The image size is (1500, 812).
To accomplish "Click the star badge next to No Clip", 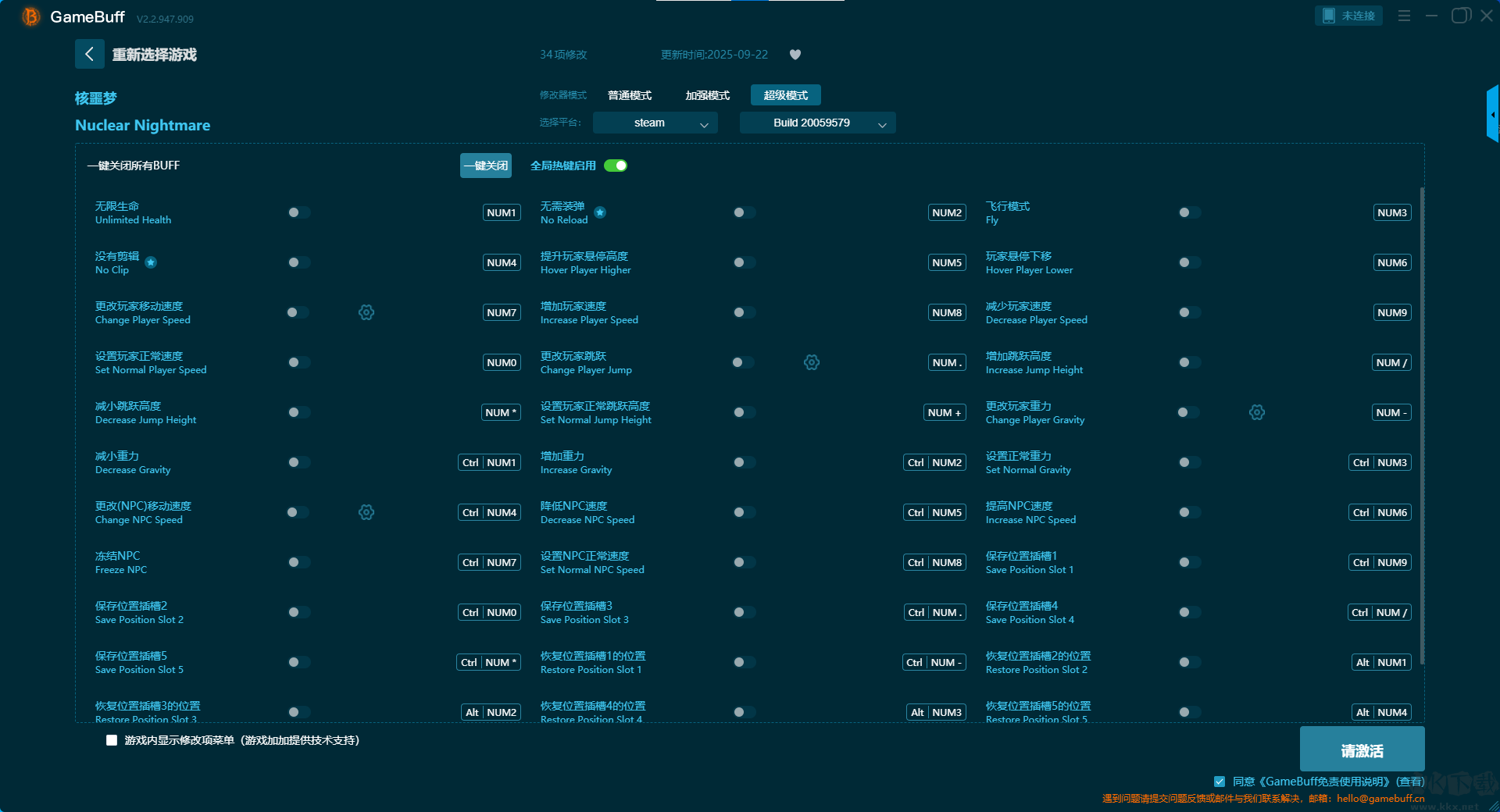I will [151, 262].
